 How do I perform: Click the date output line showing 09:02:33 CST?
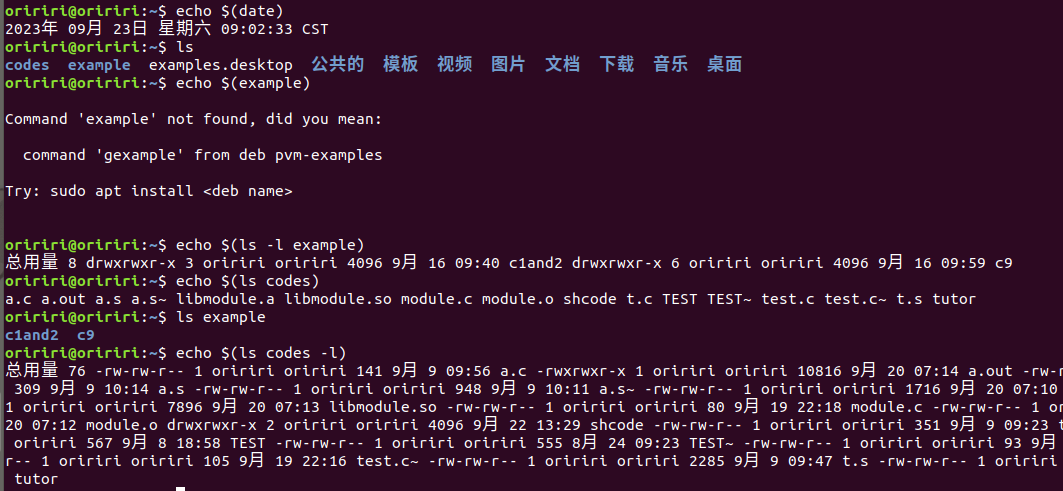[166, 29]
